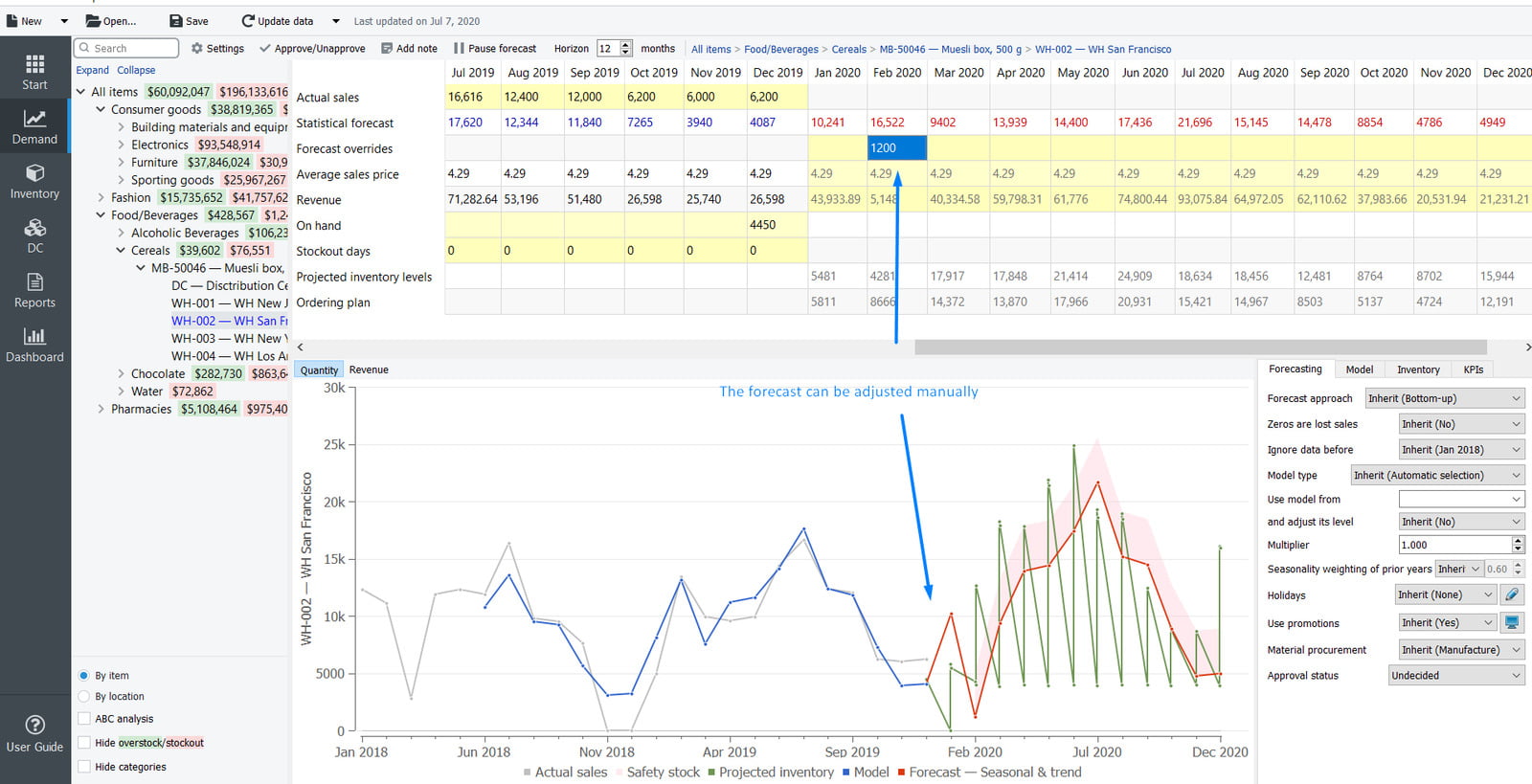Select the By item radio button
1532x784 pixels.
(84, 675)
